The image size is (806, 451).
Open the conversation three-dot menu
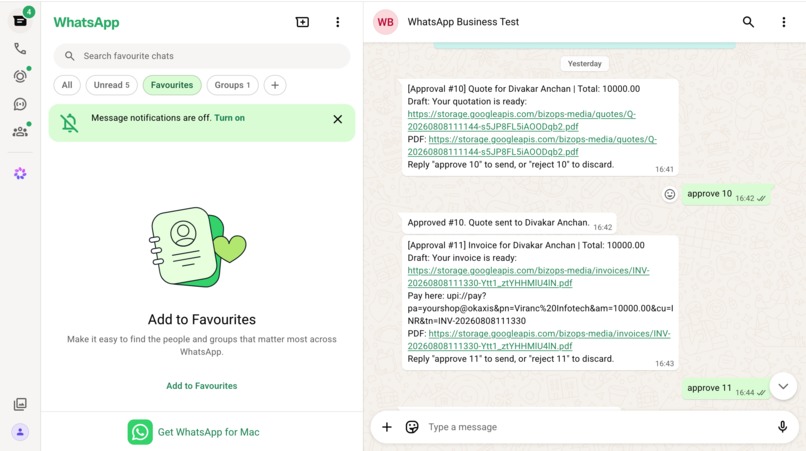pyautogui.click(x=783, y=22)
